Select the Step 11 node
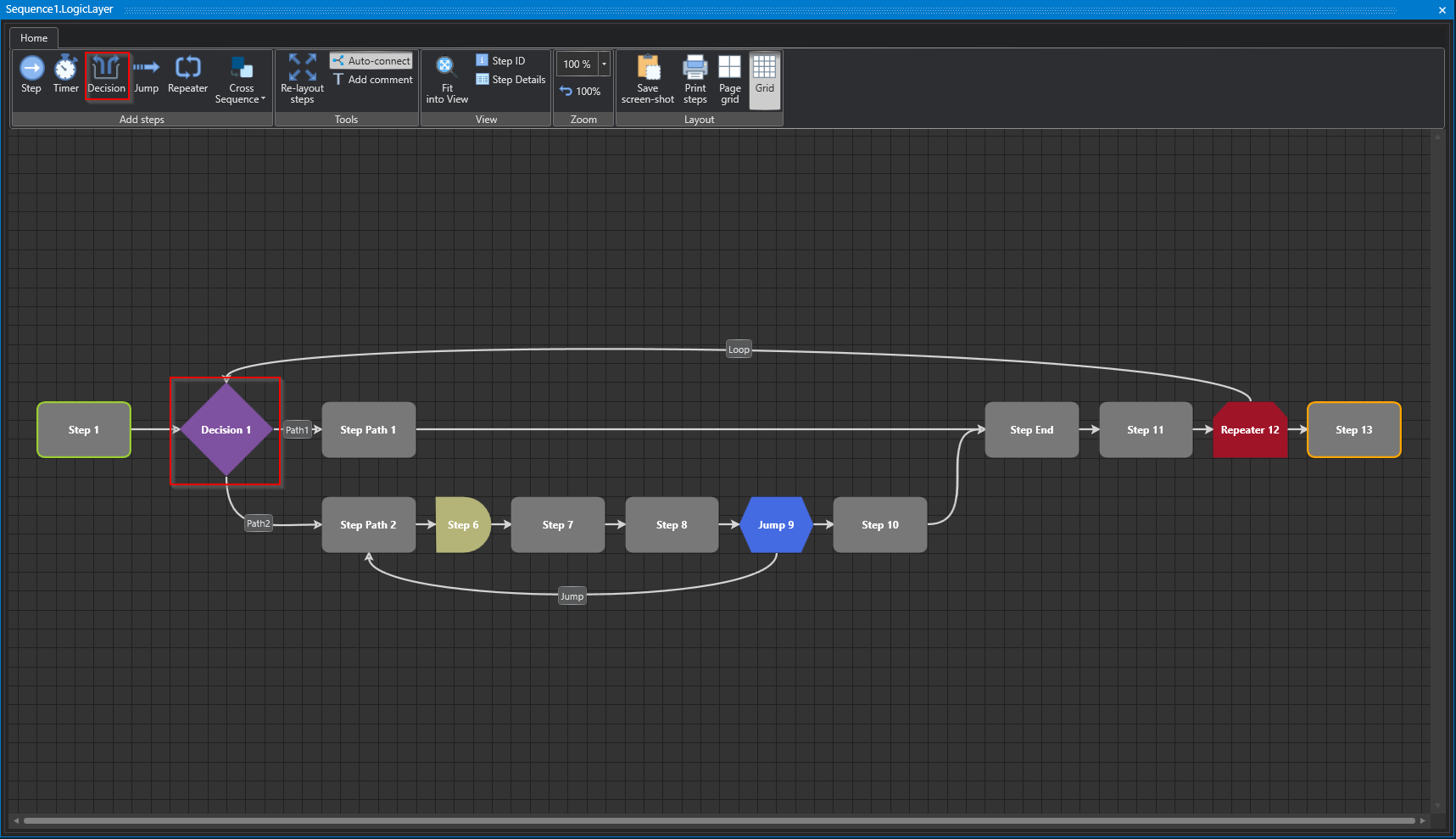 (x=1146, y=430)
